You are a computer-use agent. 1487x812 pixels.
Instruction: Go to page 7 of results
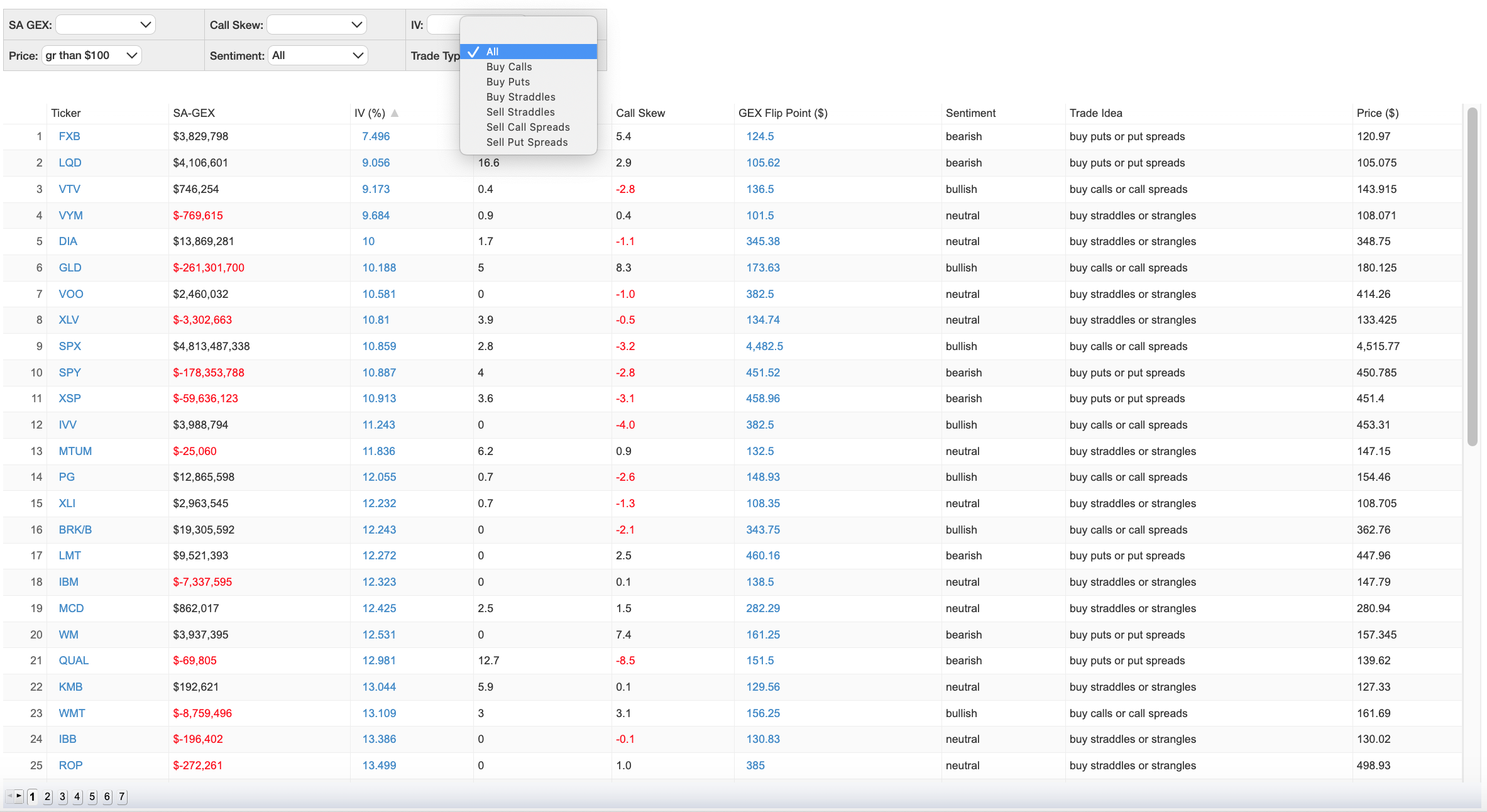coord(122,797)
